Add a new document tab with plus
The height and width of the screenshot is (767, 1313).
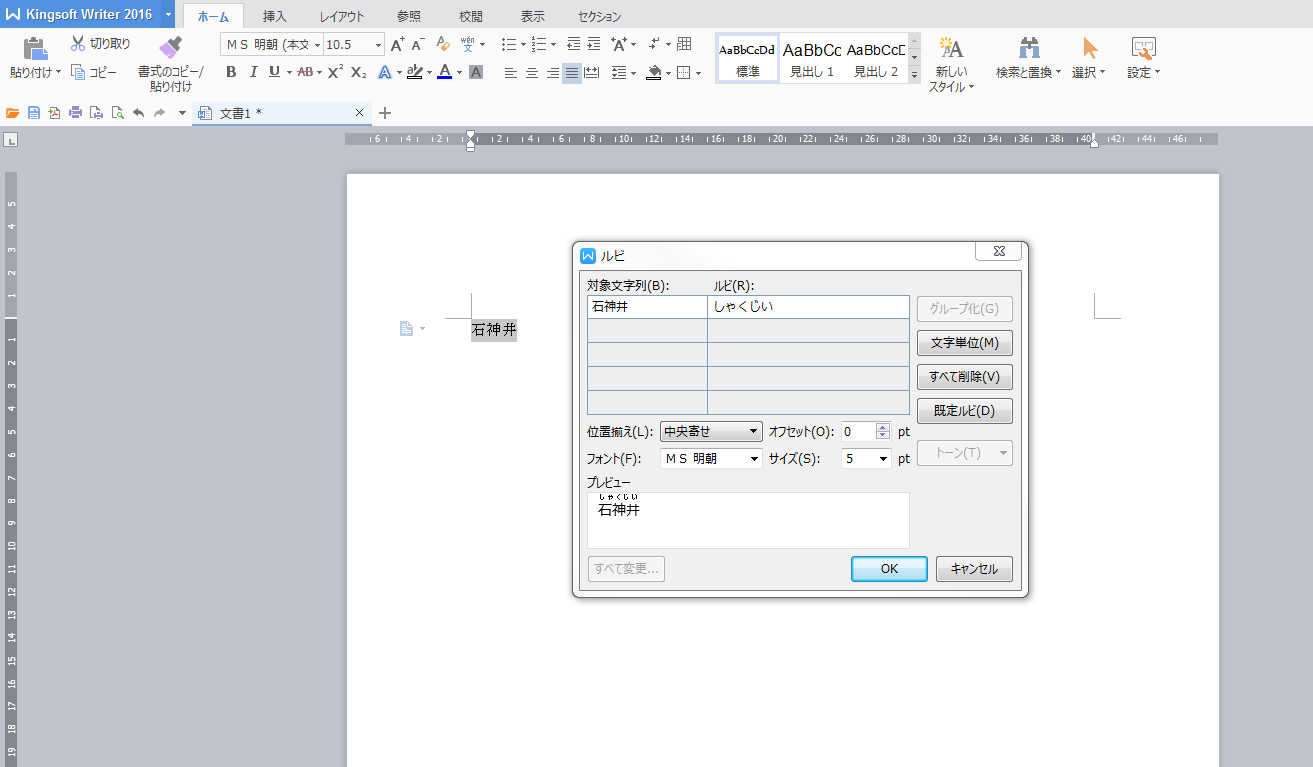pos(385,113)
